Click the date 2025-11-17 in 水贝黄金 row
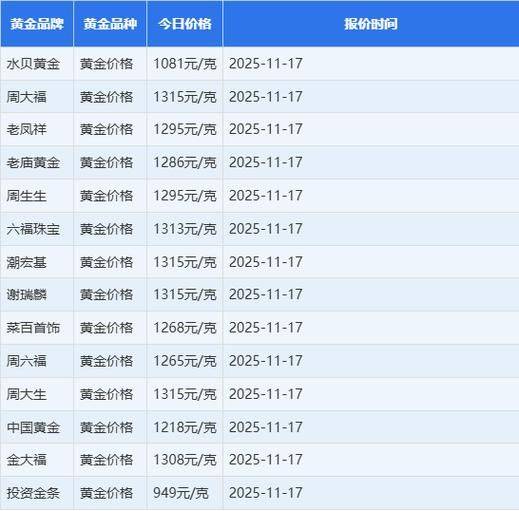Viewport: 519px width, 511px height. click(266, 64)
